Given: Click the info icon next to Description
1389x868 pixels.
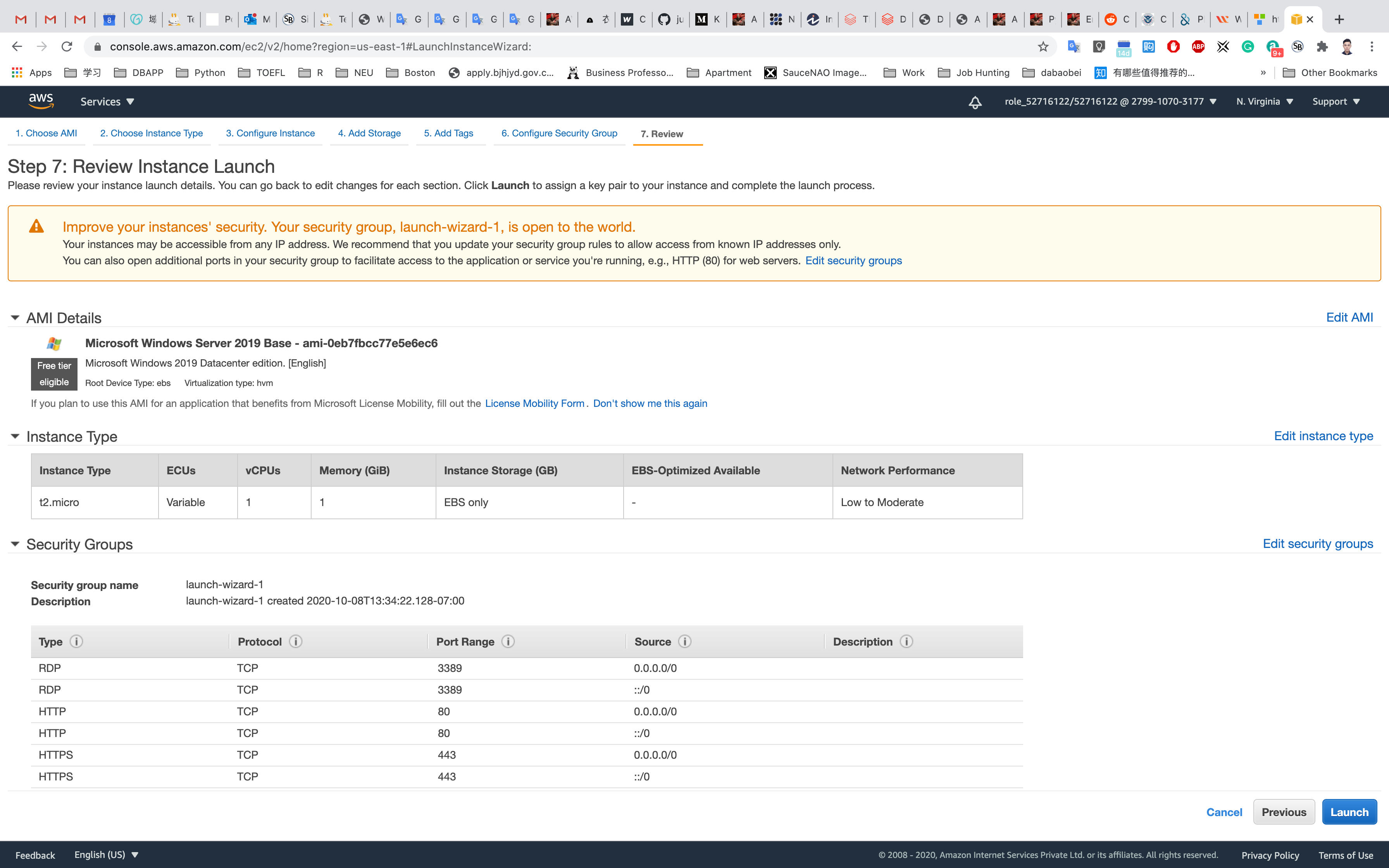Looking at the screenshot, I should click(x=906, y=641).
